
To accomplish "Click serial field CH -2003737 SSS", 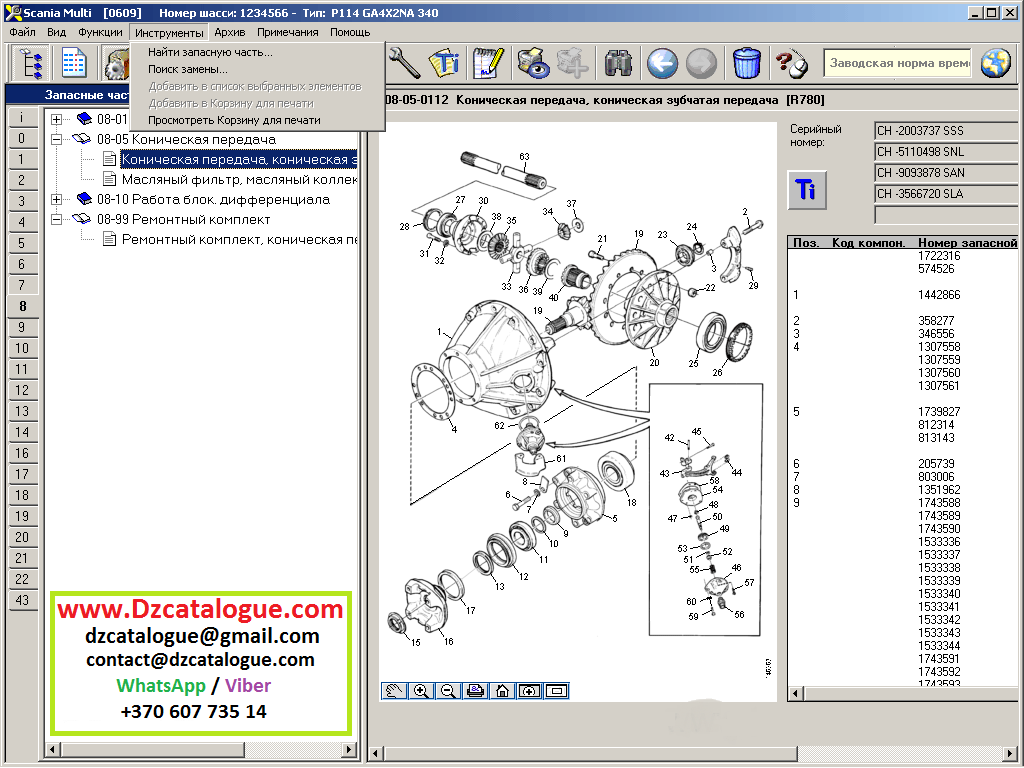I will point(946,131).
